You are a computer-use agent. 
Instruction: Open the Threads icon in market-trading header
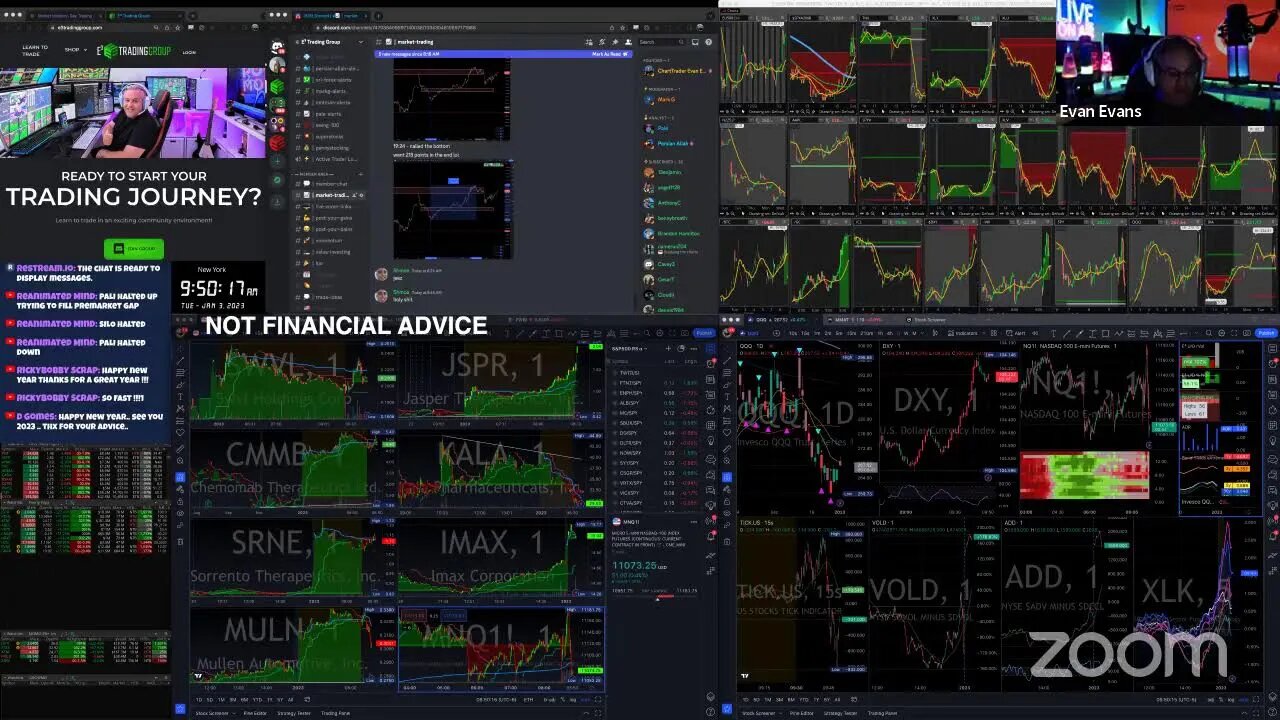click(x=589, y=42)
